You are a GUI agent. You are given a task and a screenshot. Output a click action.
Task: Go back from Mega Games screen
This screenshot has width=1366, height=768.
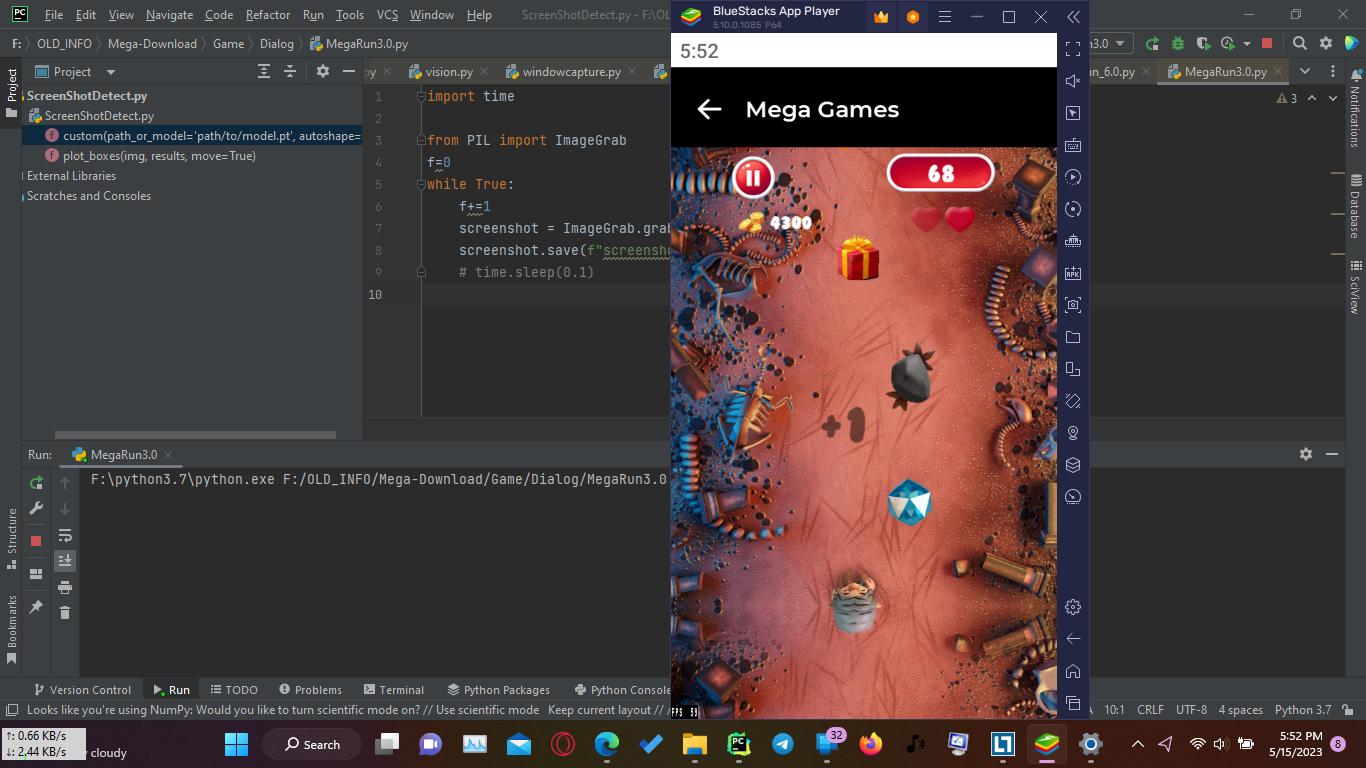pos(709,110)
